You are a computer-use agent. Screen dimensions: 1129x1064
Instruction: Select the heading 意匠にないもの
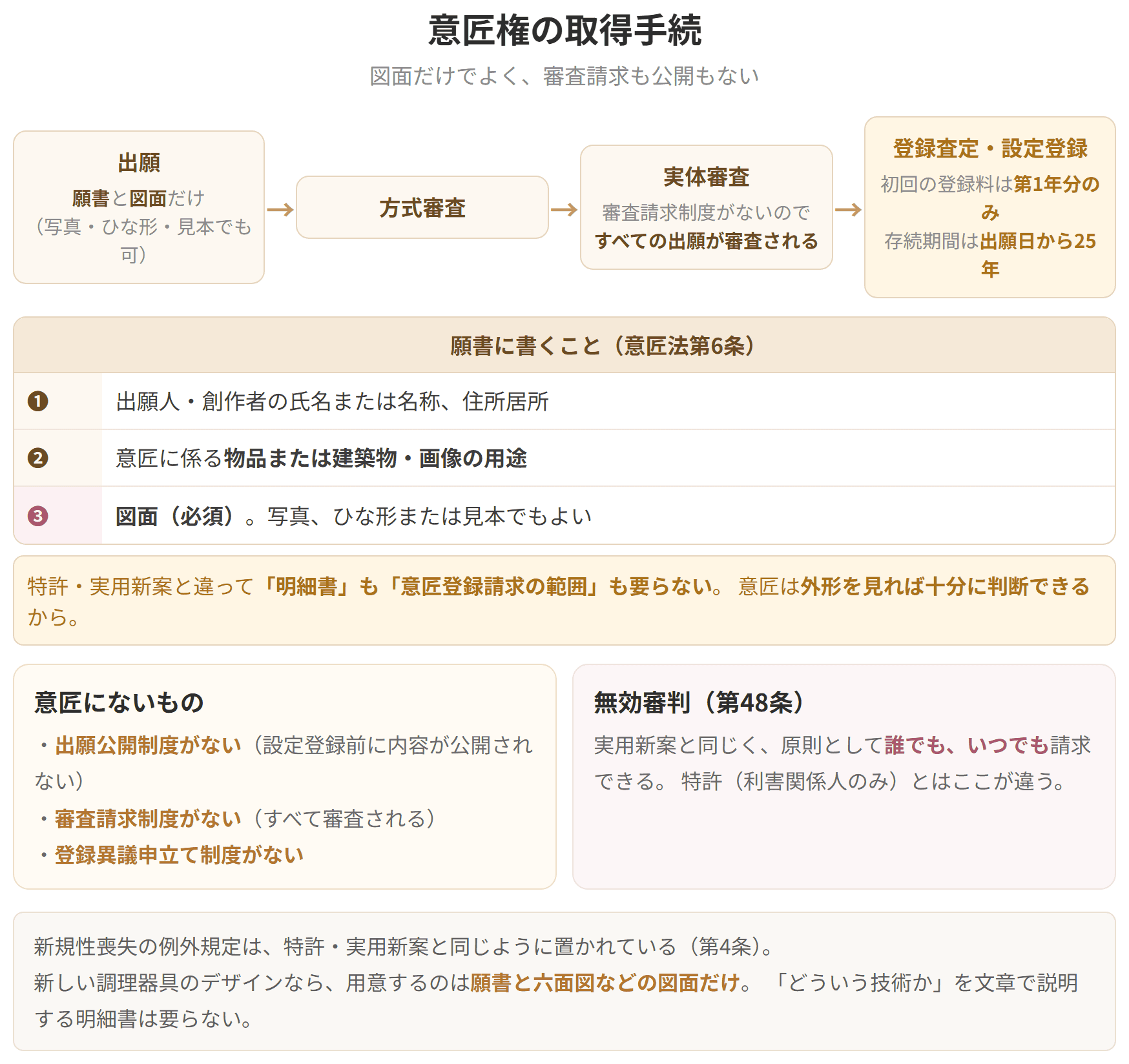[x=119, y=702]
